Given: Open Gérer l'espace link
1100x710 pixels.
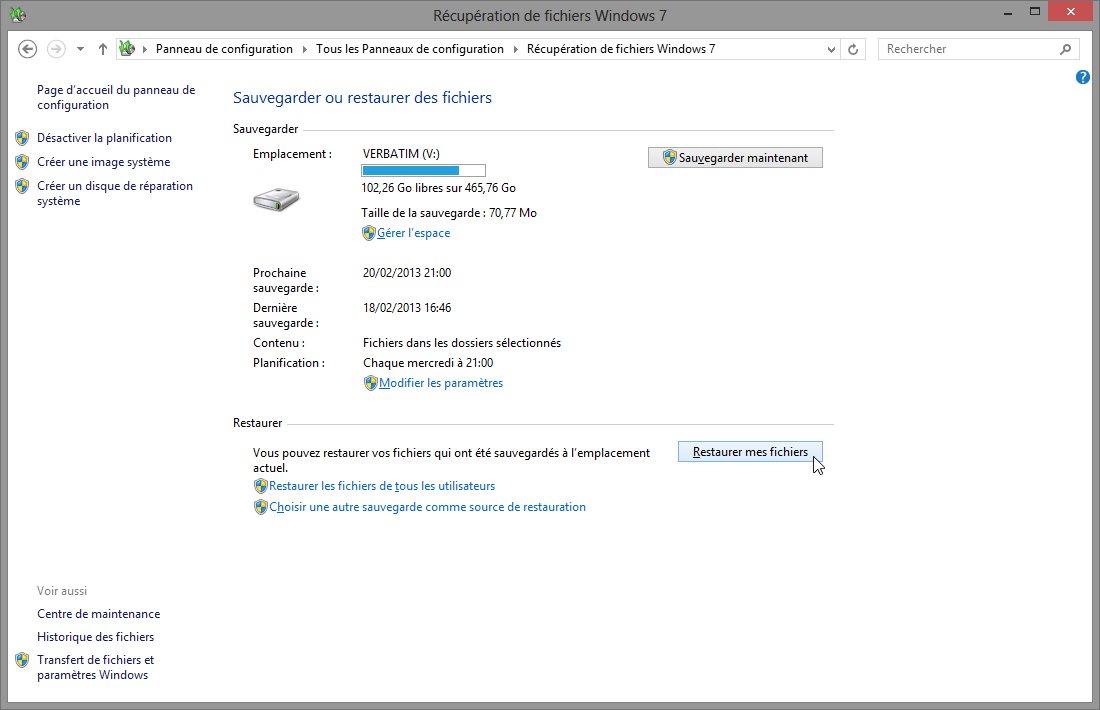Looking at the screenshot, I should tap(414, 233).
